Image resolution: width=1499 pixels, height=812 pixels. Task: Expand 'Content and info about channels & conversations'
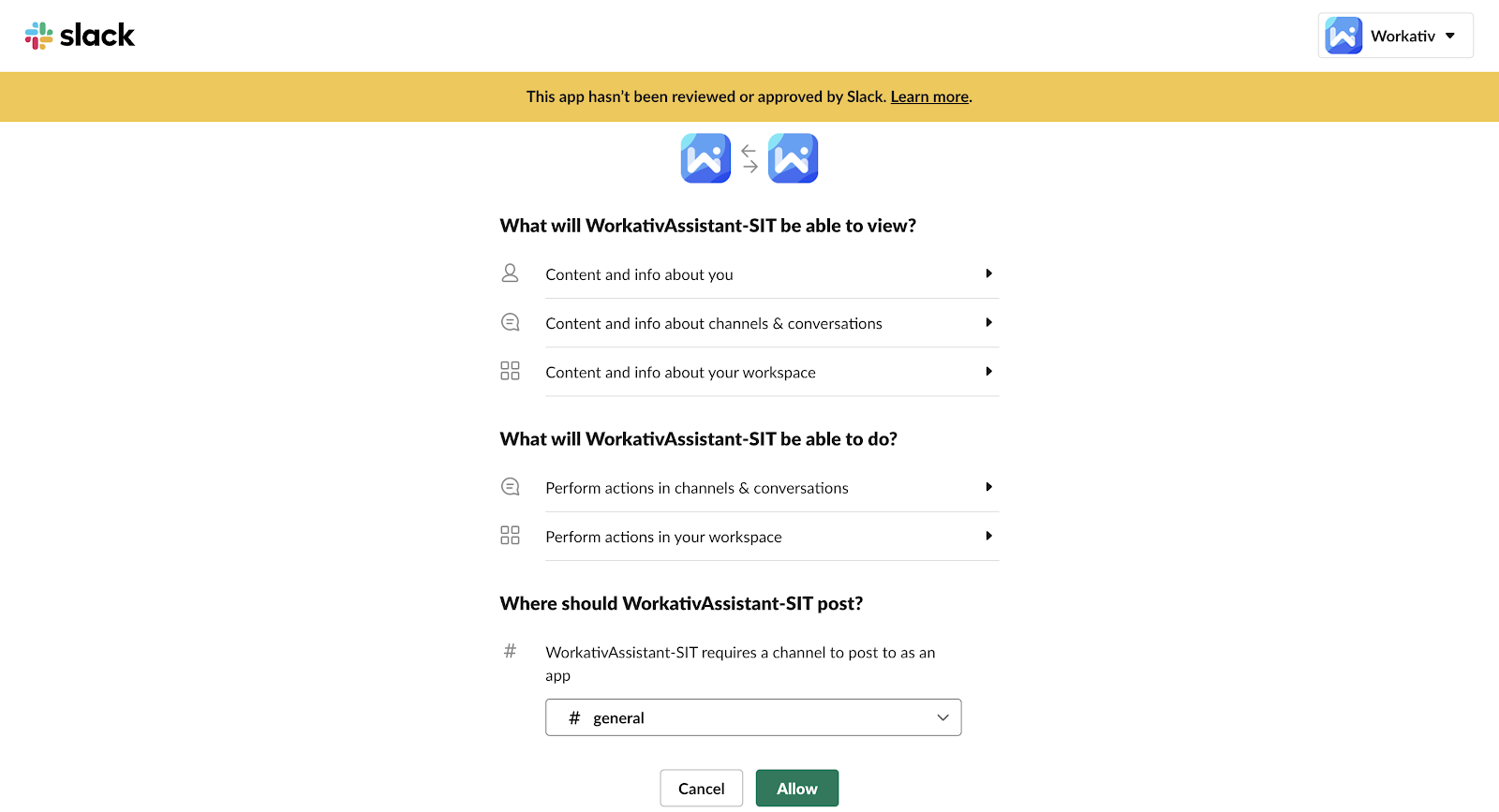tap(988, 322)
